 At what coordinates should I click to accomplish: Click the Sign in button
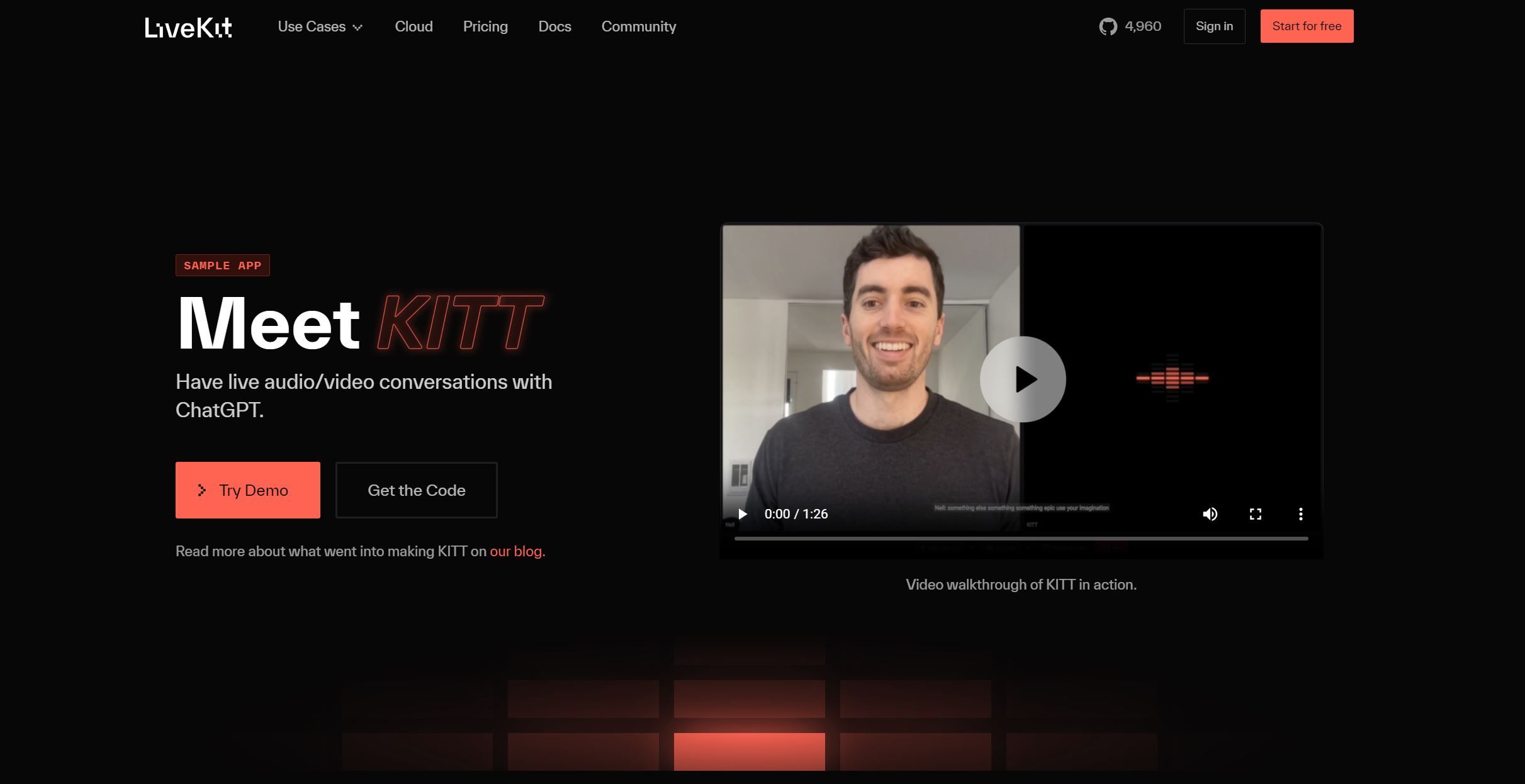click(1214, 26)
